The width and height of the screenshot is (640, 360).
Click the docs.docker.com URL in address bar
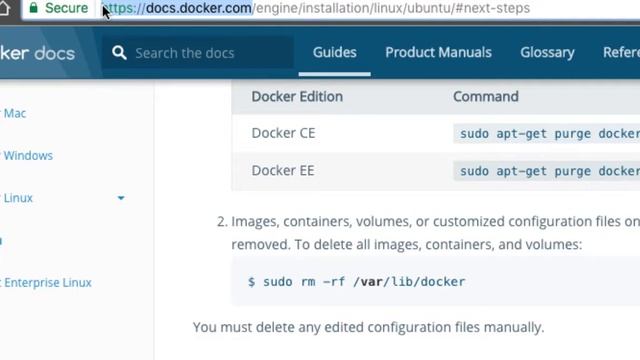[198, 8]
